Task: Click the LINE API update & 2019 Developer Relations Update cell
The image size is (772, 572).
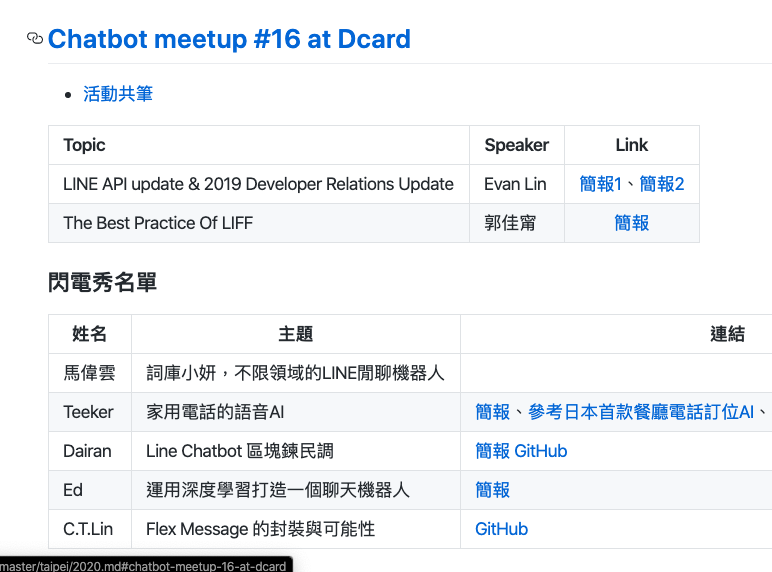Action: (259, 184)
